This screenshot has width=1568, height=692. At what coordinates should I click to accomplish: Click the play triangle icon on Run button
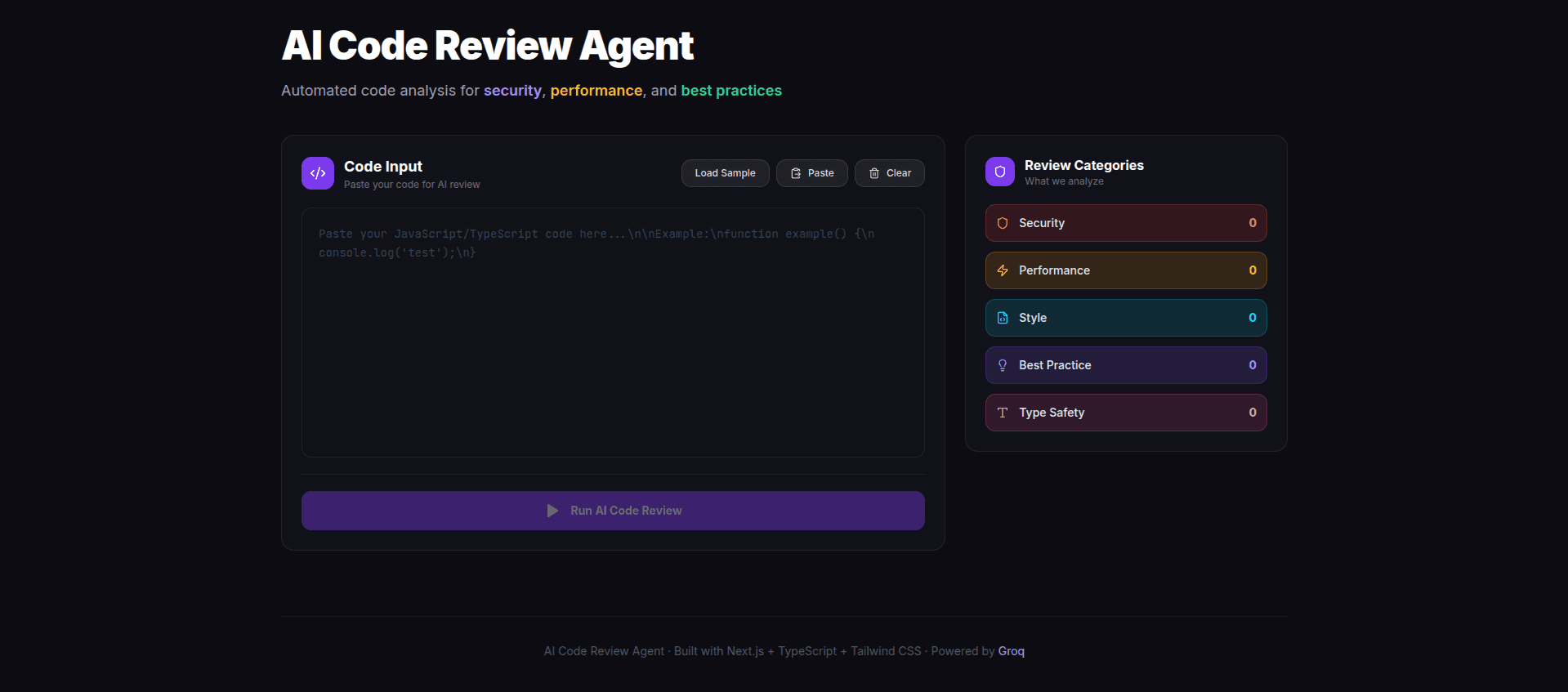(x=552, y=511)
